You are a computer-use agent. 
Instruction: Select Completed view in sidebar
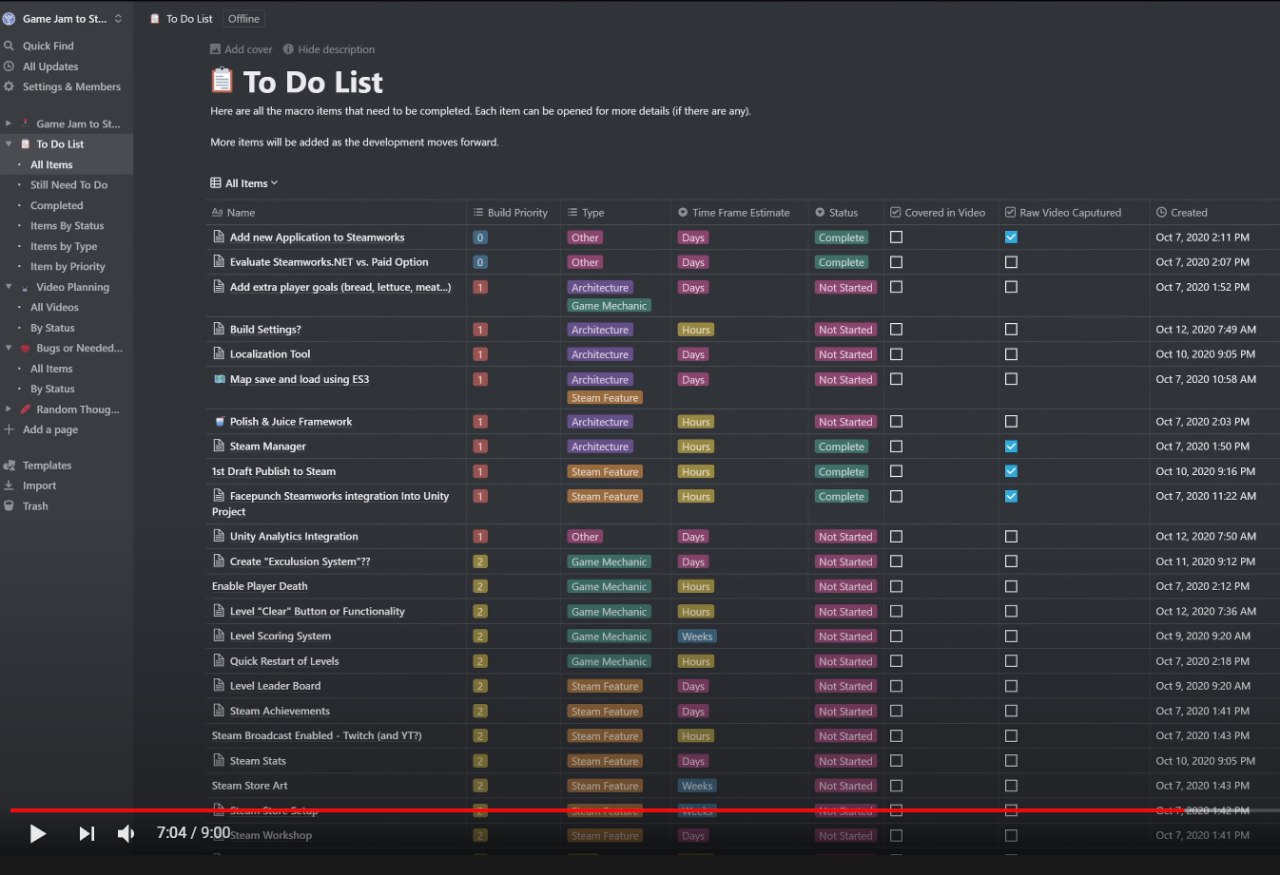pyautogui.click(x=56, y=205)
